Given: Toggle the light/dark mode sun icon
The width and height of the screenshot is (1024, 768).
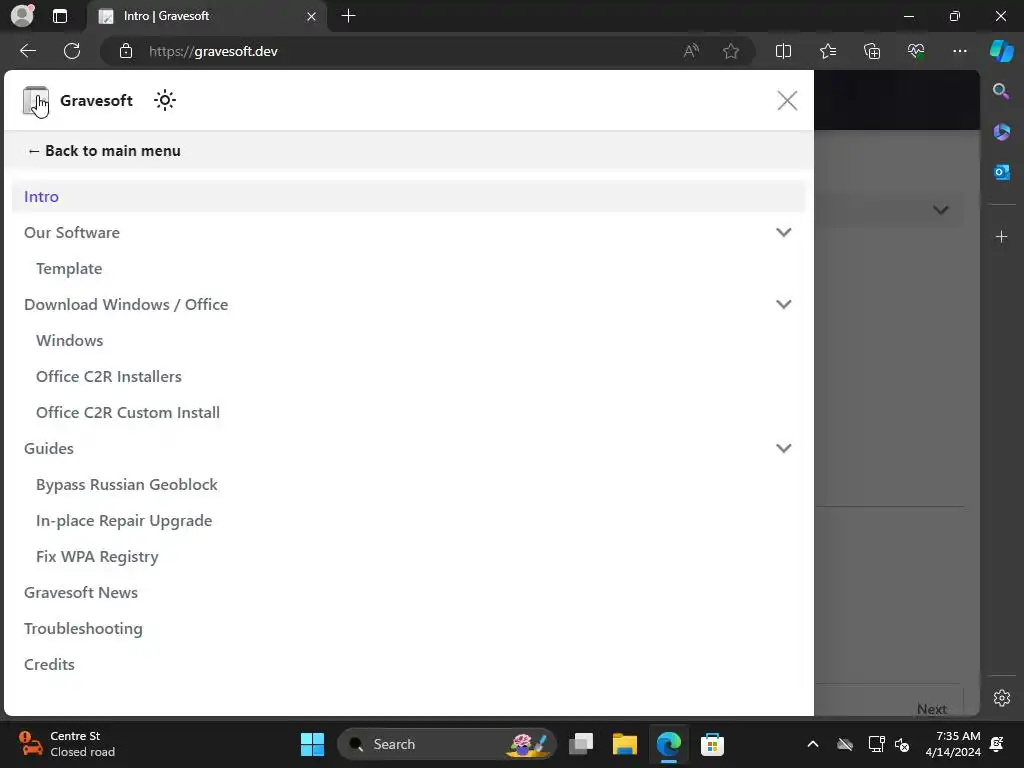Looking at the screenshot, I should click(165, 100).
